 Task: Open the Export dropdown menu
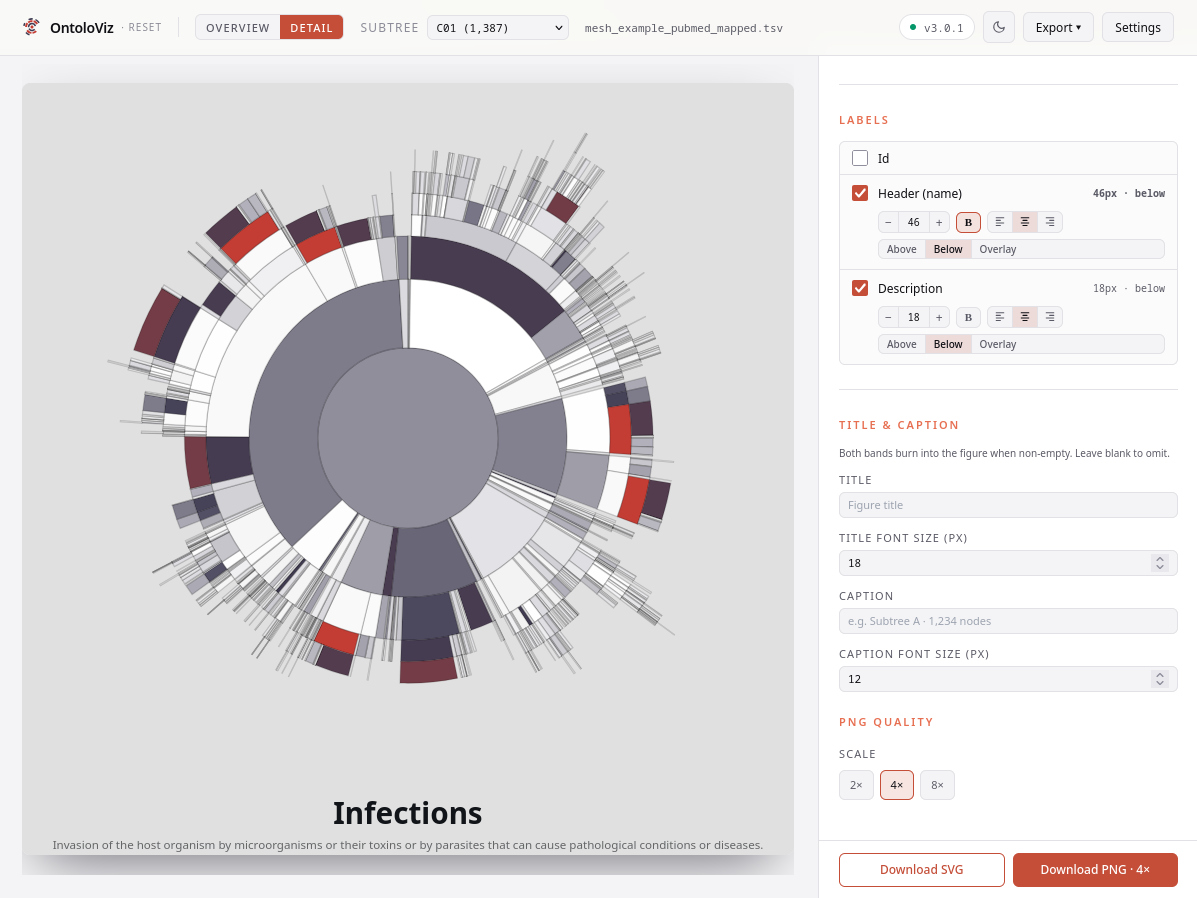point(1058,27)
